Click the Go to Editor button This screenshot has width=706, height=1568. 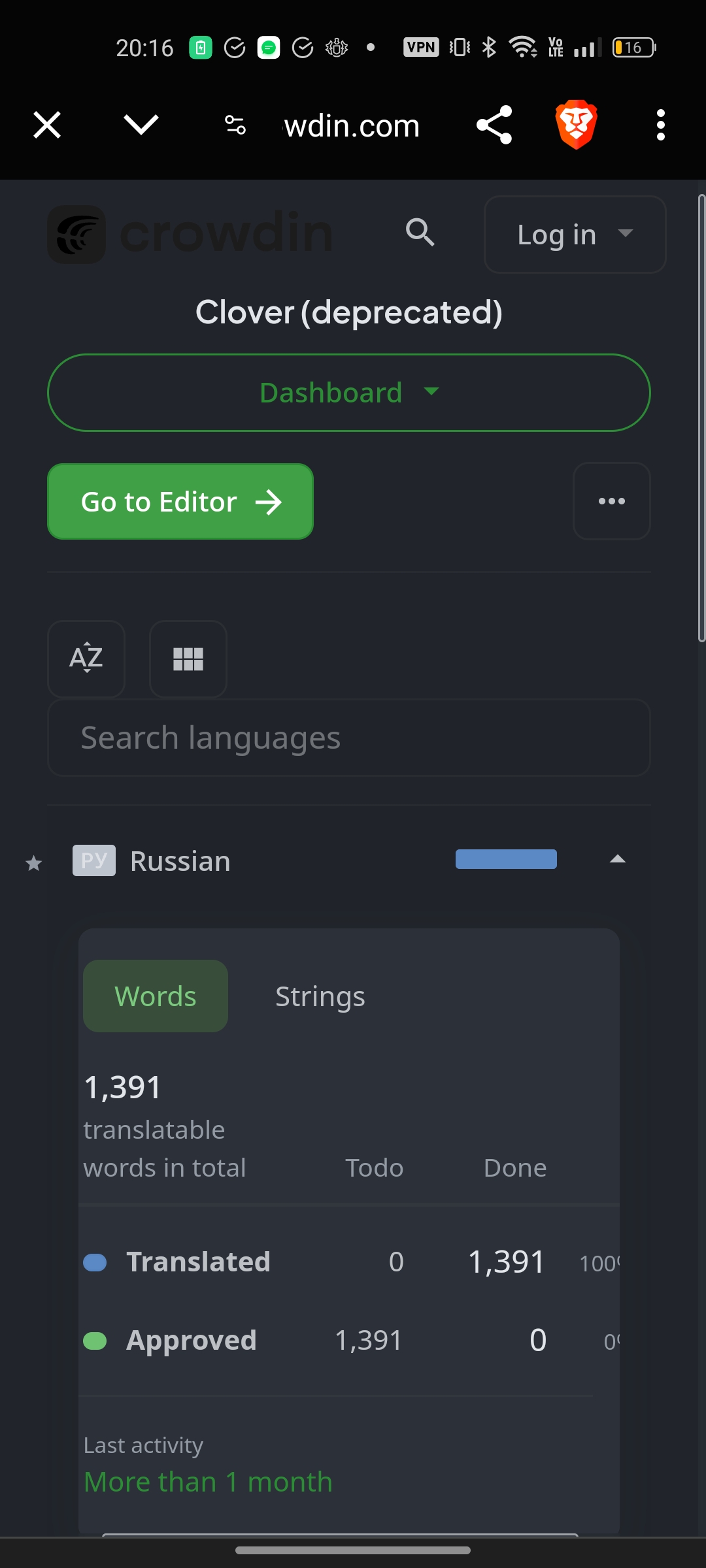pyautogui.click(x=180, y=502)
